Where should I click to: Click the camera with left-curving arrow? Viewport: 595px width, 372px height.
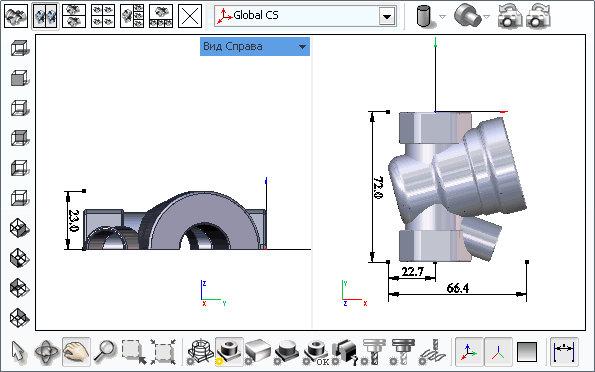(509, 16)
